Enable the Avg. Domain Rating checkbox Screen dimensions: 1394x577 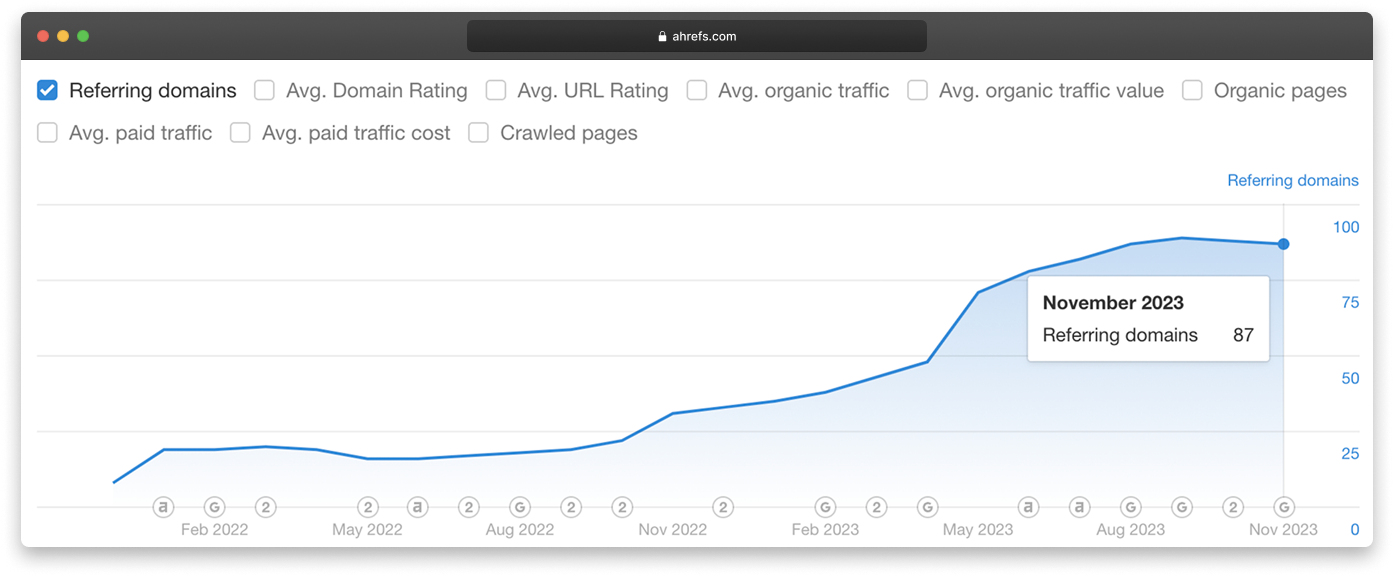pos(264,91)
